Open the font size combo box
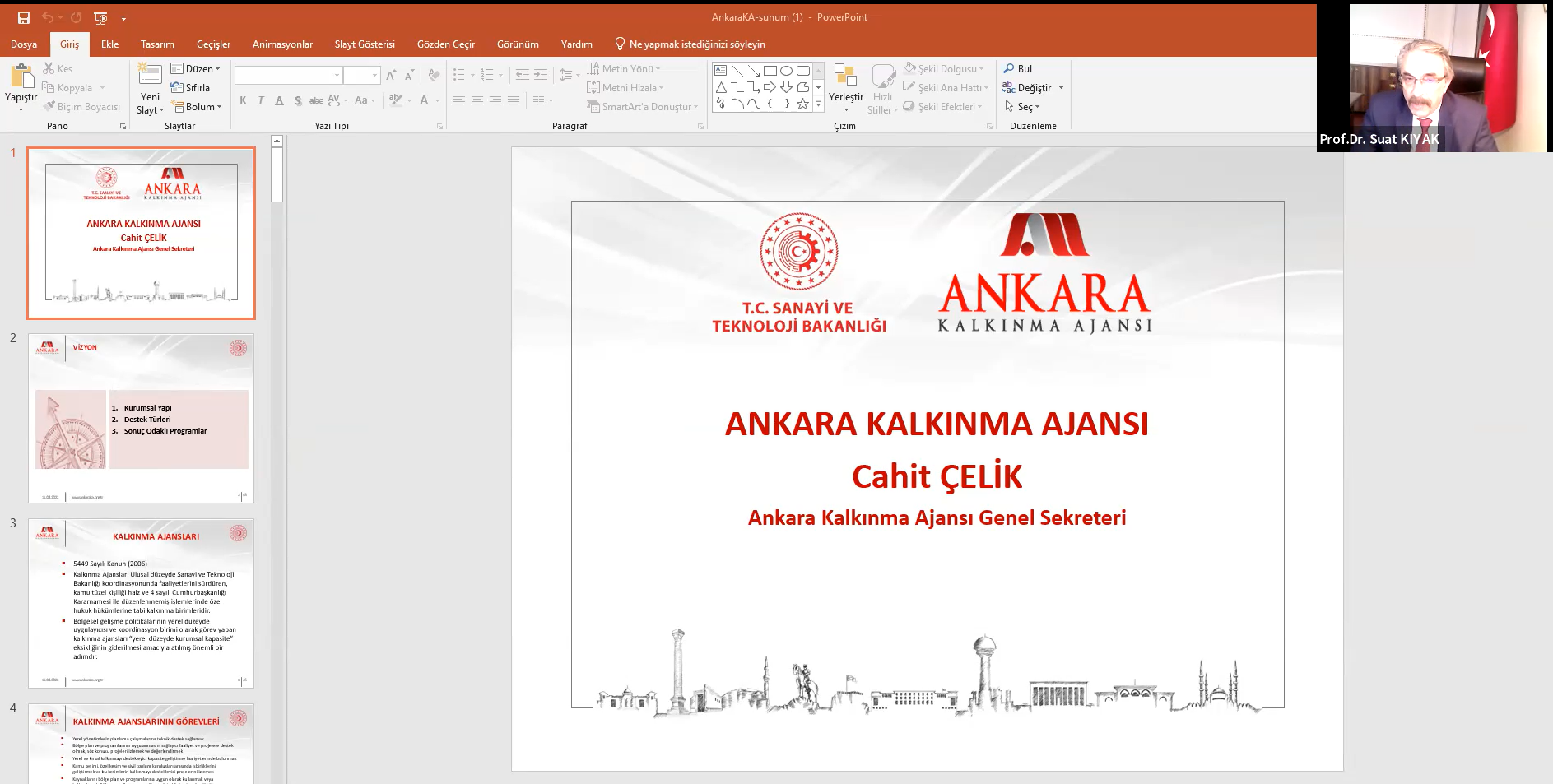The image size is (1553, 784). point(361,75)
